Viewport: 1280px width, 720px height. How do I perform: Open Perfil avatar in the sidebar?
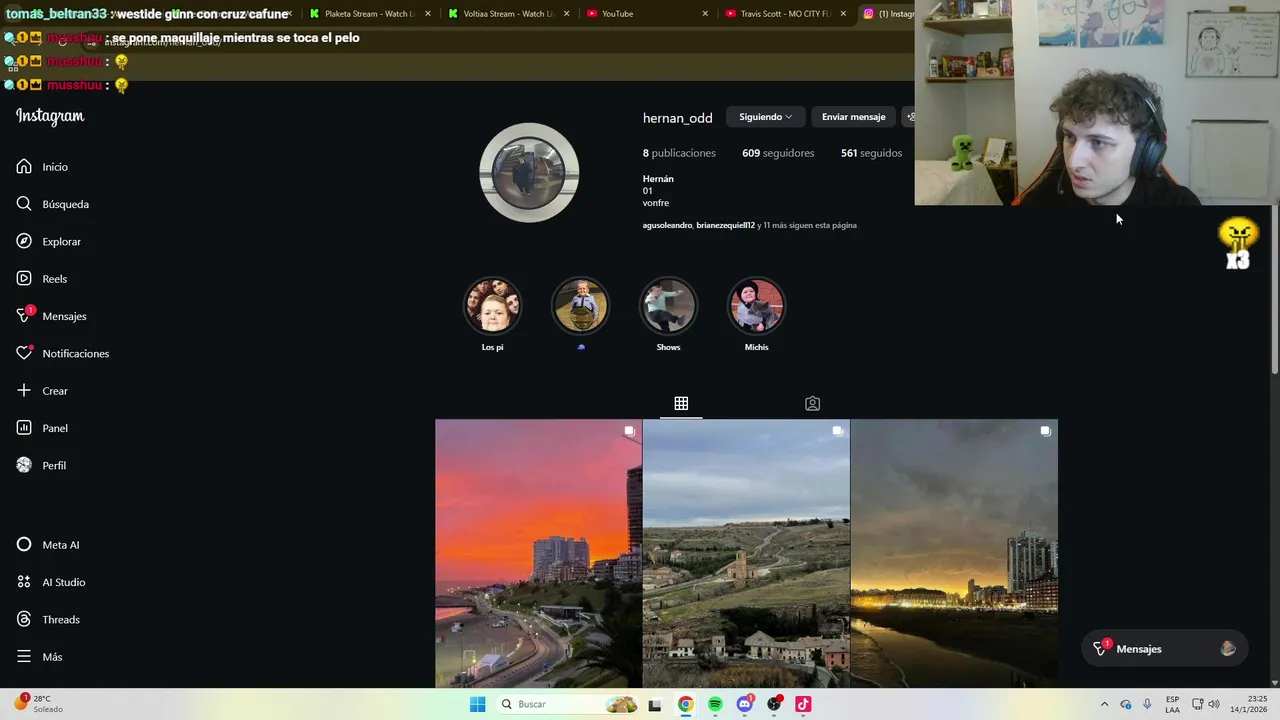tap(24, 465)
